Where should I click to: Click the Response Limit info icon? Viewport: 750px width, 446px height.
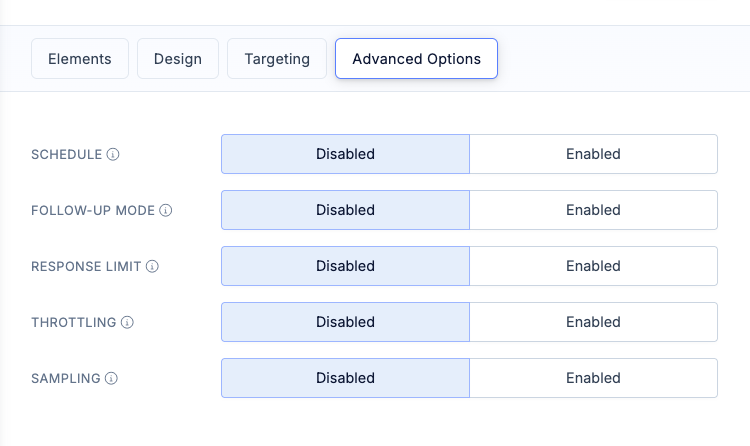152,267
